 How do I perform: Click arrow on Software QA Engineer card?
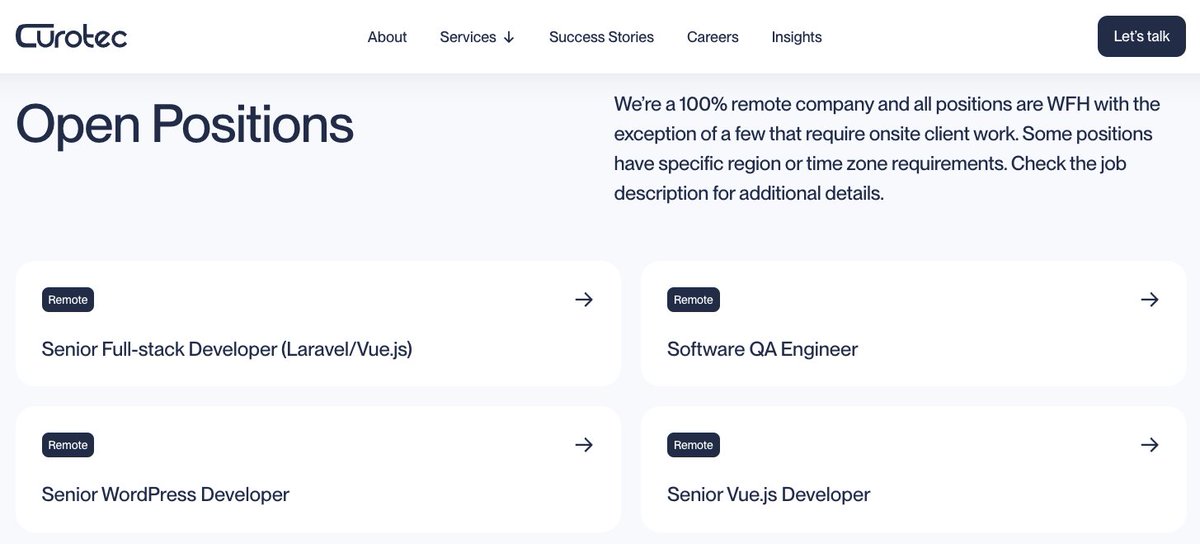(1150, 299)
